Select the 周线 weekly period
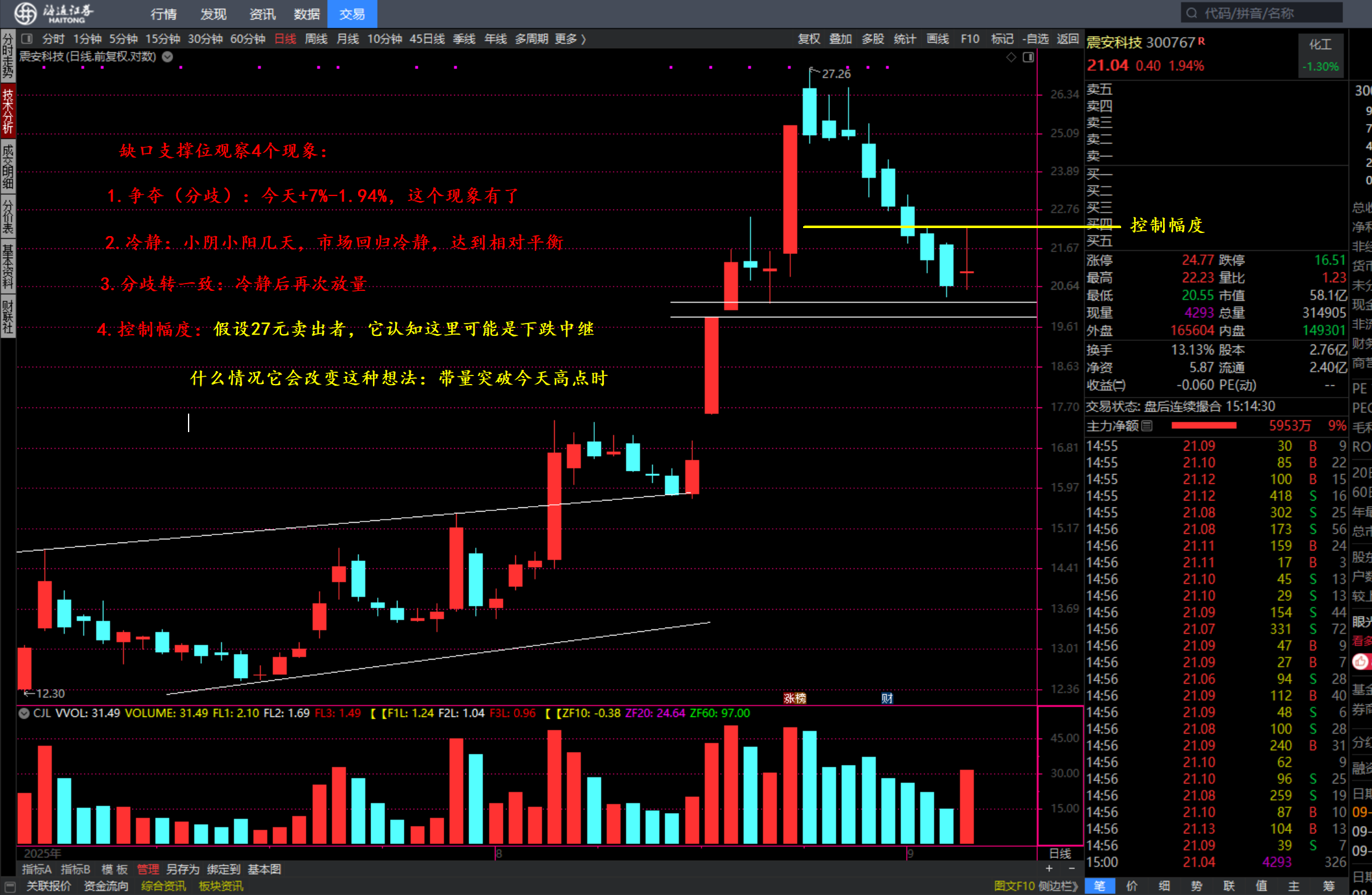The image size is (1372, 895). coord(316,39)
